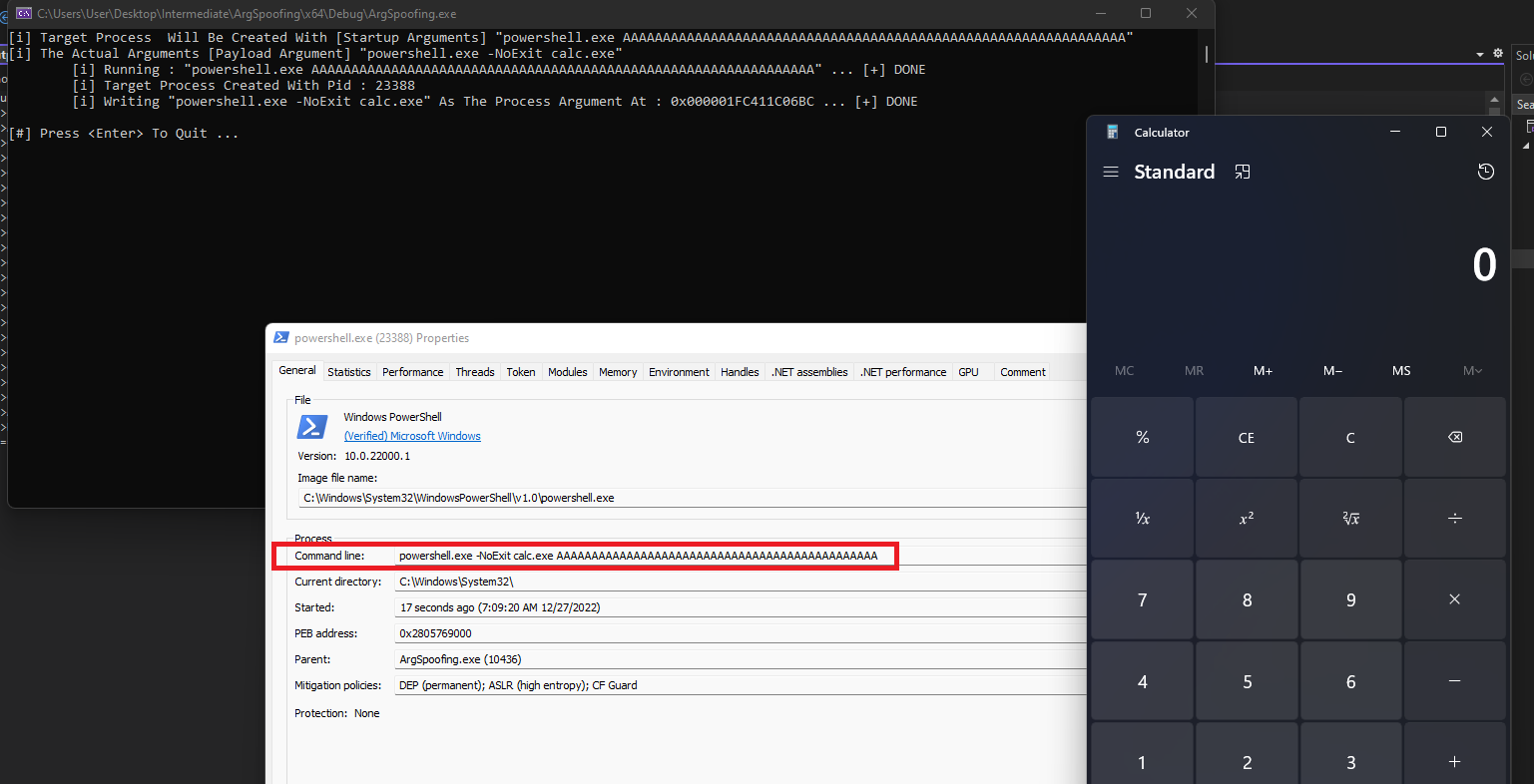Click the CE key in Calculator

click(x=1247, y=437)
